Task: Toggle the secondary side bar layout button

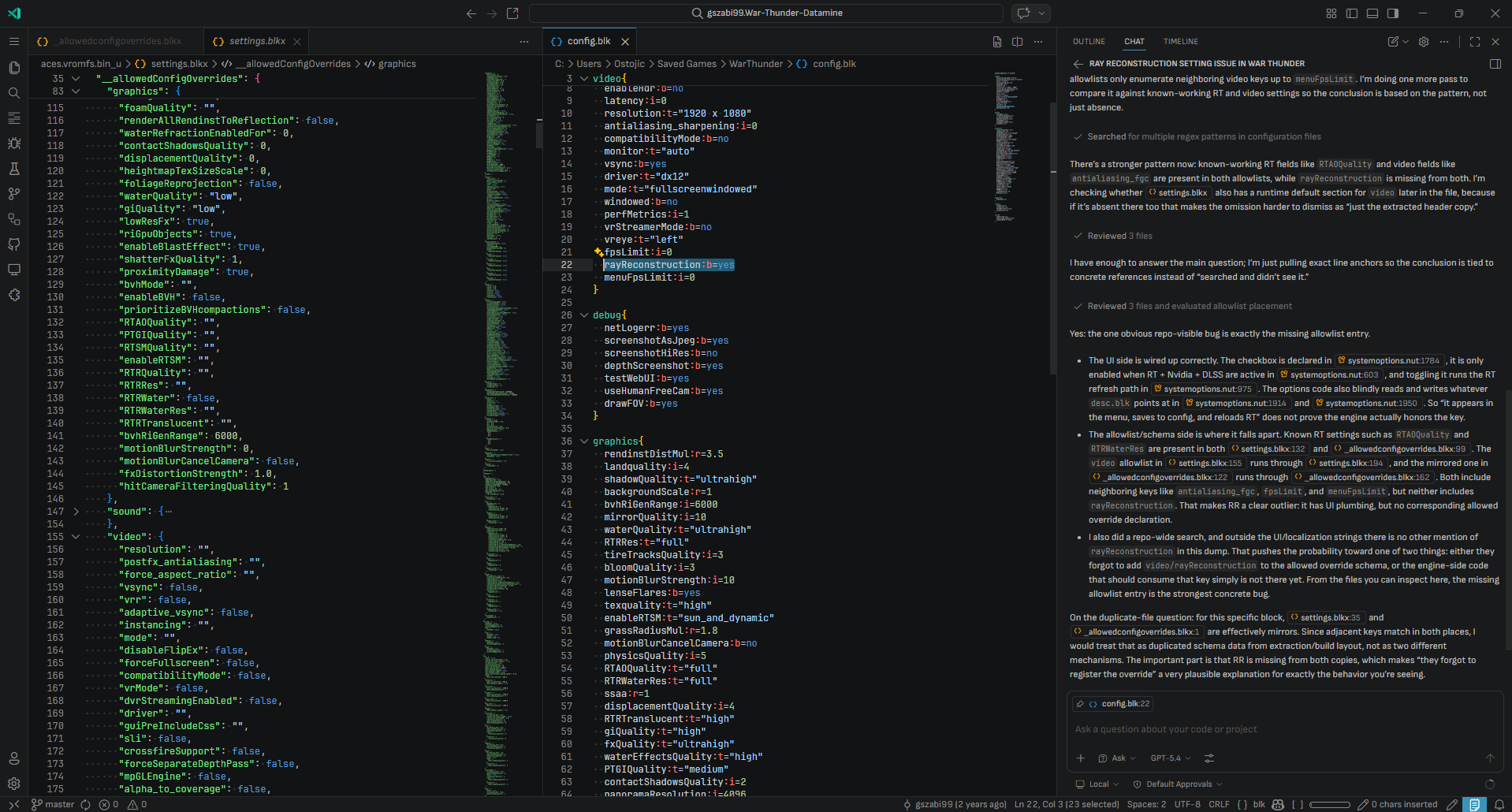Action: click(1393, 13)
